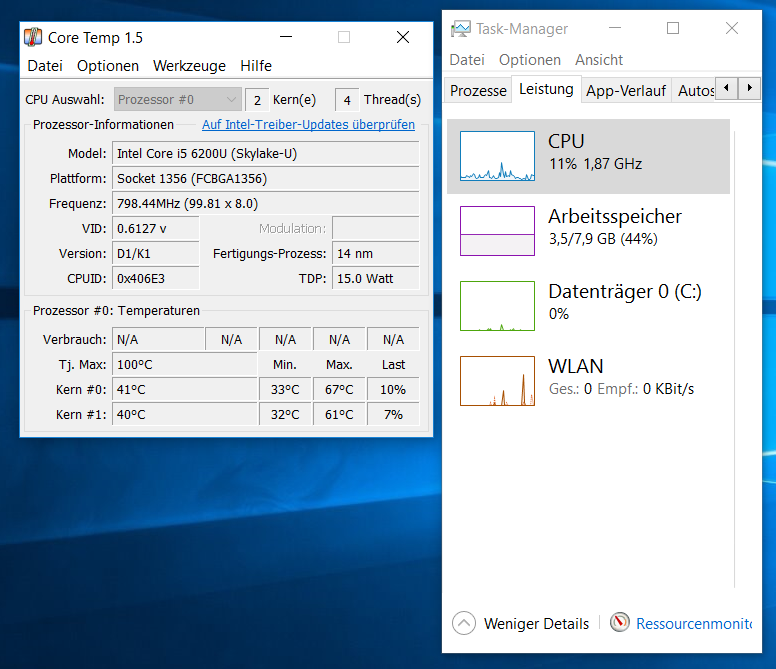Click the Core Temp thermometer app icon
The height and width of the screenshot is (669, 776).
pyautogui.click(x=33, y=37)
